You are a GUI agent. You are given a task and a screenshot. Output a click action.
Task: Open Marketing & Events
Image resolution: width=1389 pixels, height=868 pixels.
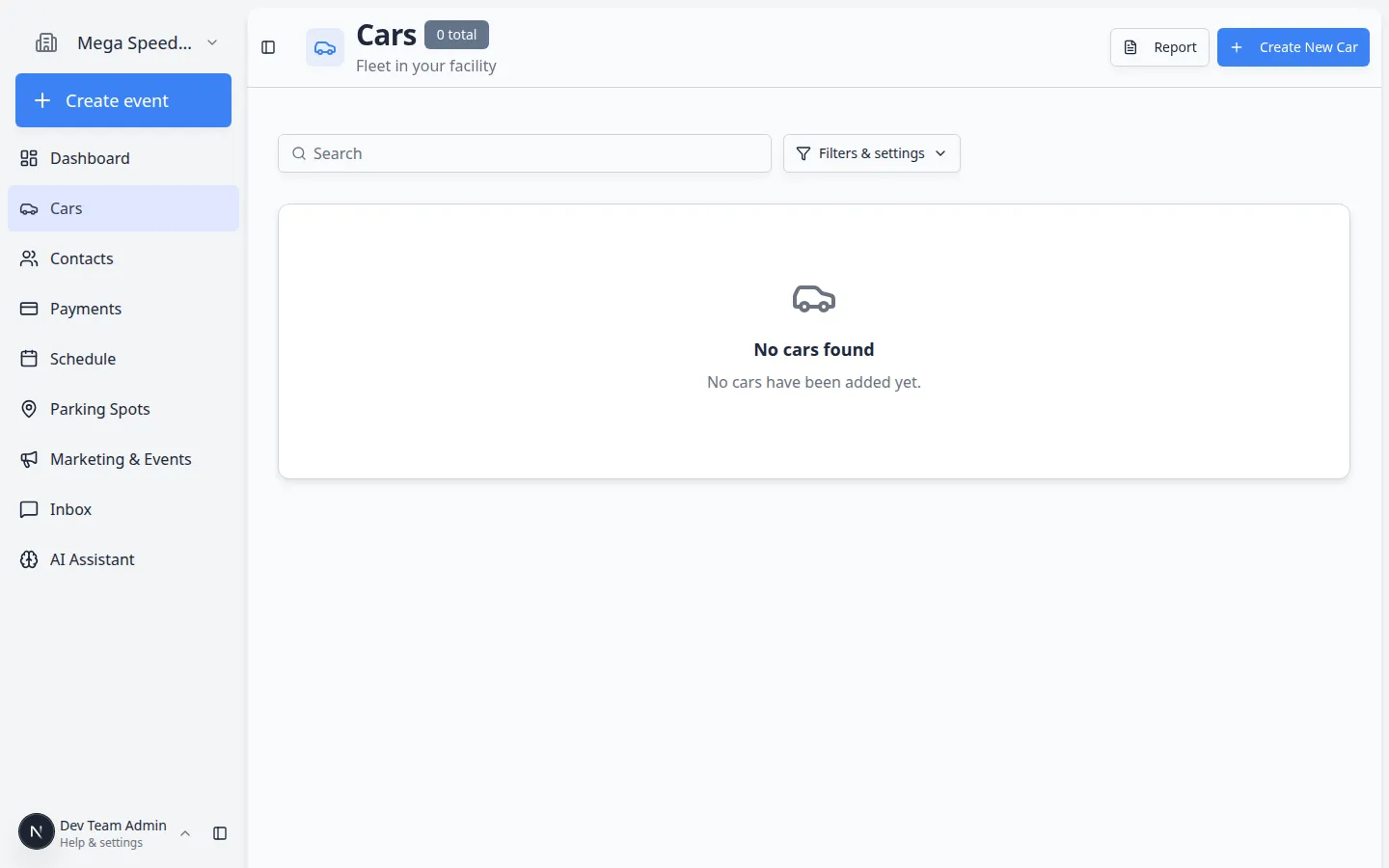point(123,459)
